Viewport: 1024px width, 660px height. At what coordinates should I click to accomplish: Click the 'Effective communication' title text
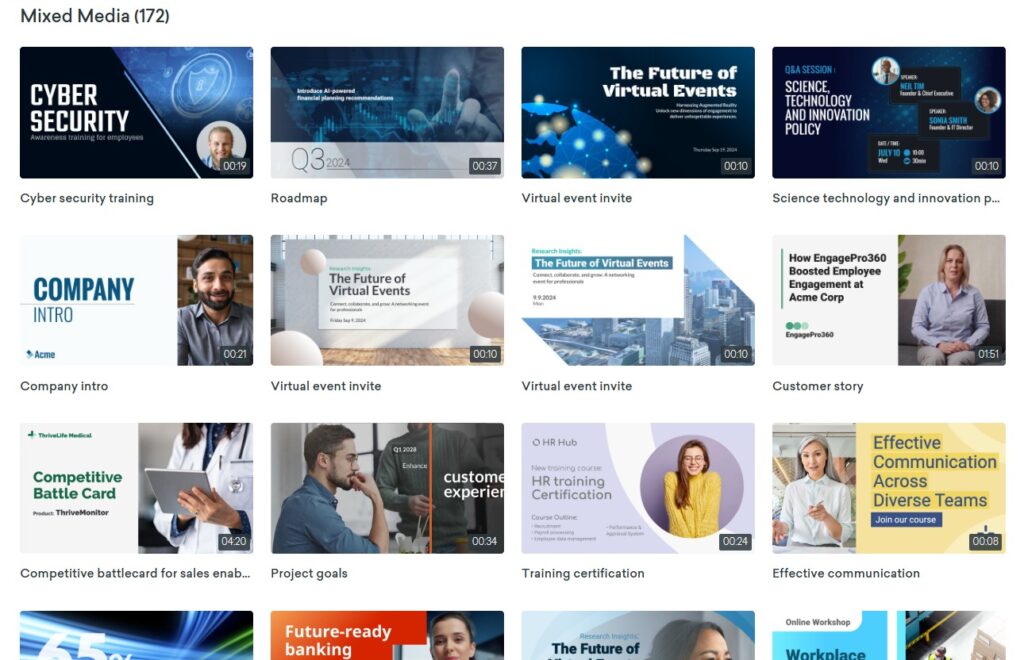pyautogui.click(x=846, y=573)
